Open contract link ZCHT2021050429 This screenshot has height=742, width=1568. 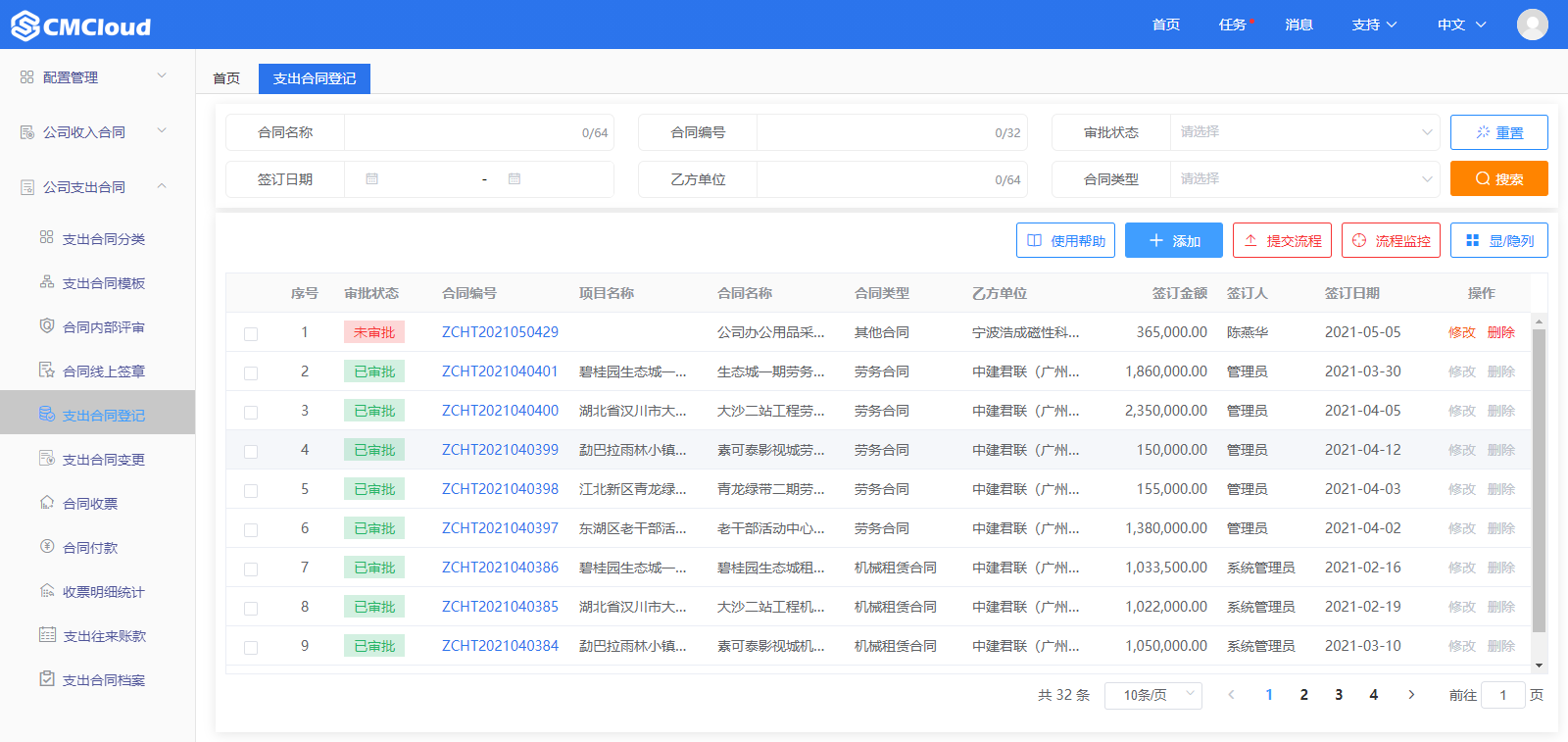pyautogui.click(x=500, y=332)
